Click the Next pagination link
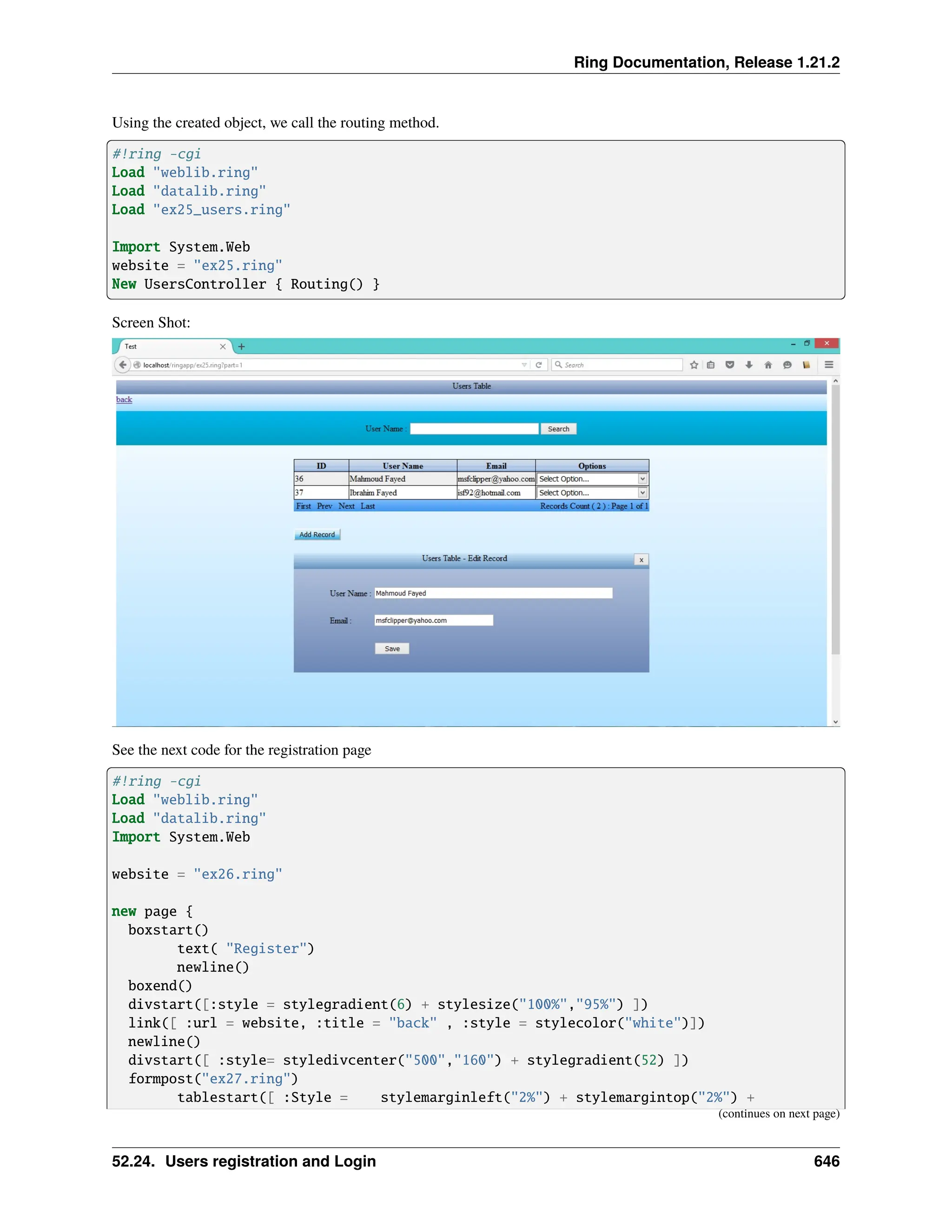 point(346,506)
